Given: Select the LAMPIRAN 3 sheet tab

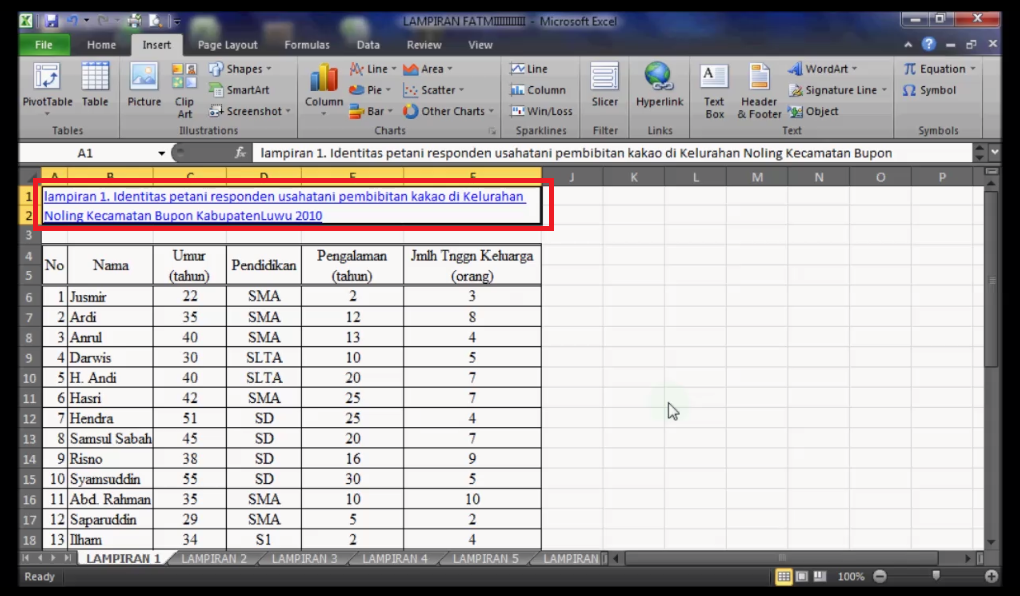Looking at the screenshot, I should [x=304, y=558].
